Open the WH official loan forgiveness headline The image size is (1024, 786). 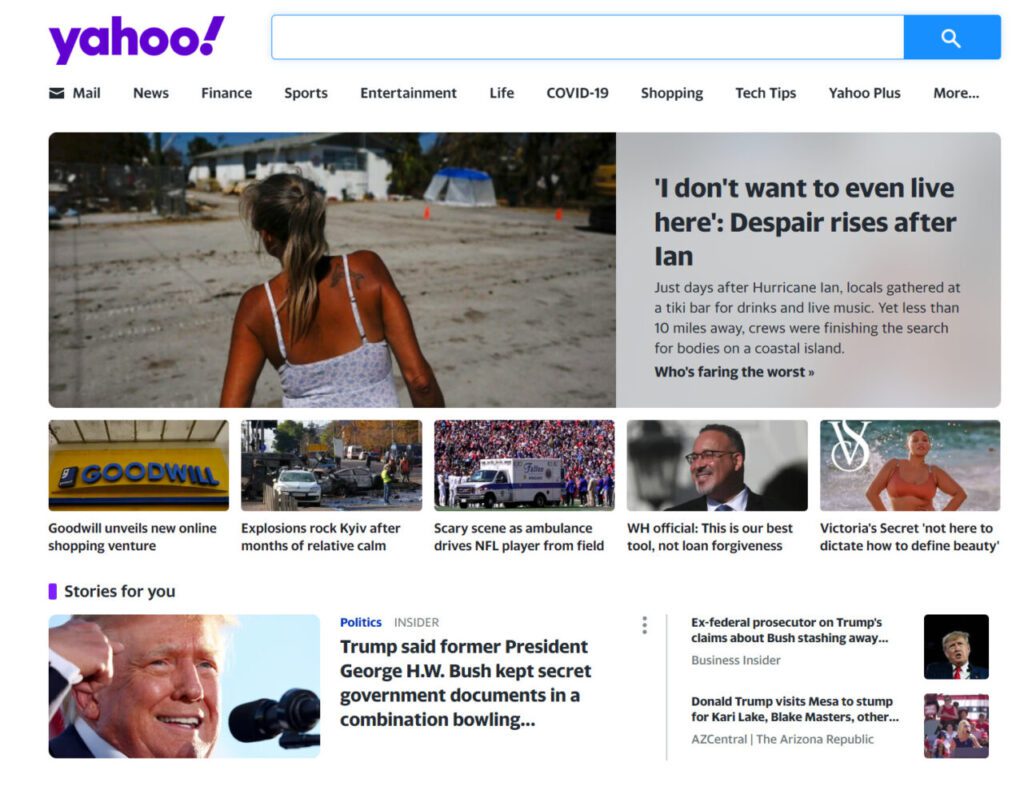710,537
